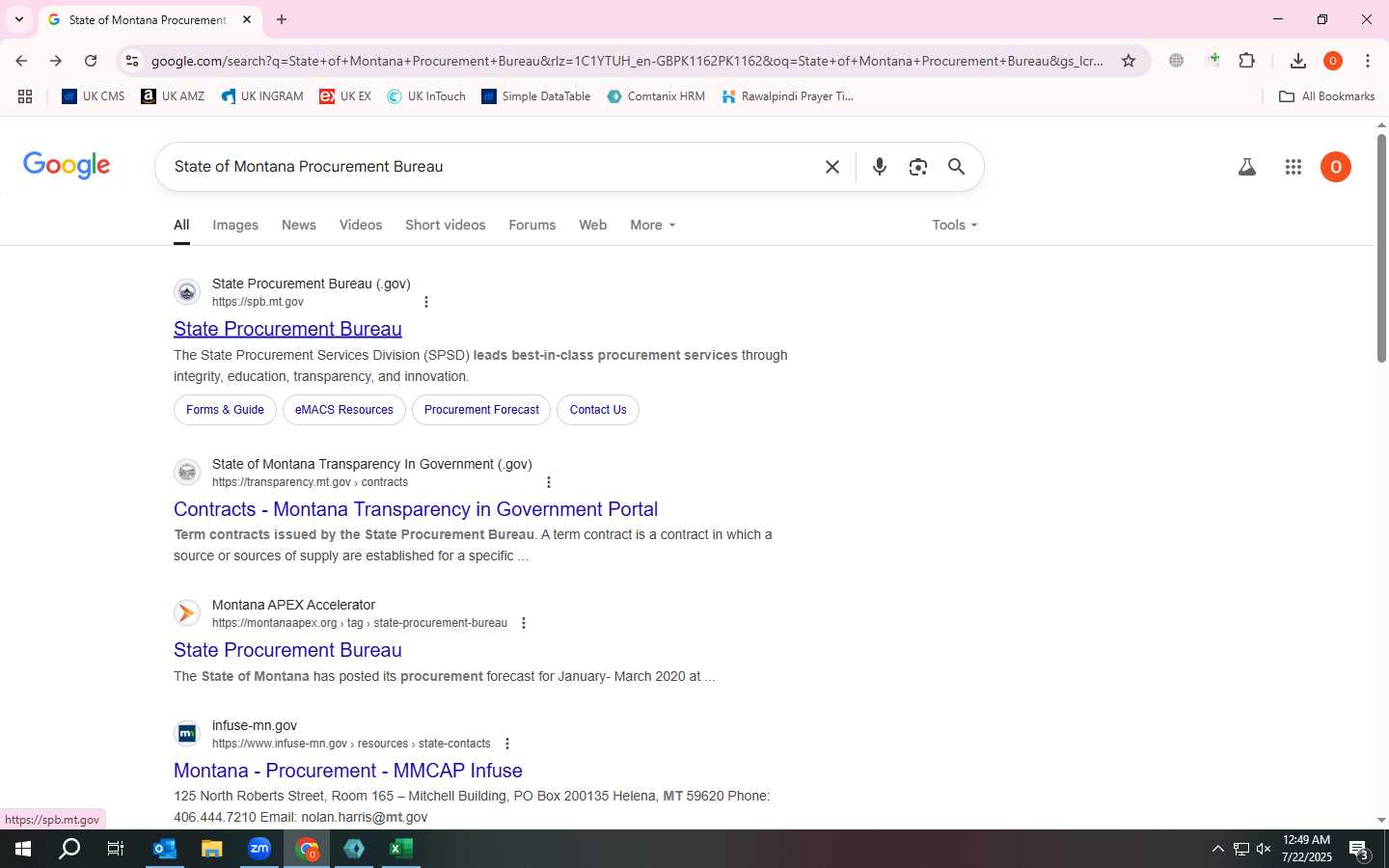Close the State of Montana Procurement tab
The height and width of the screenshot is (868, 1389).
[x=247, y=19]
